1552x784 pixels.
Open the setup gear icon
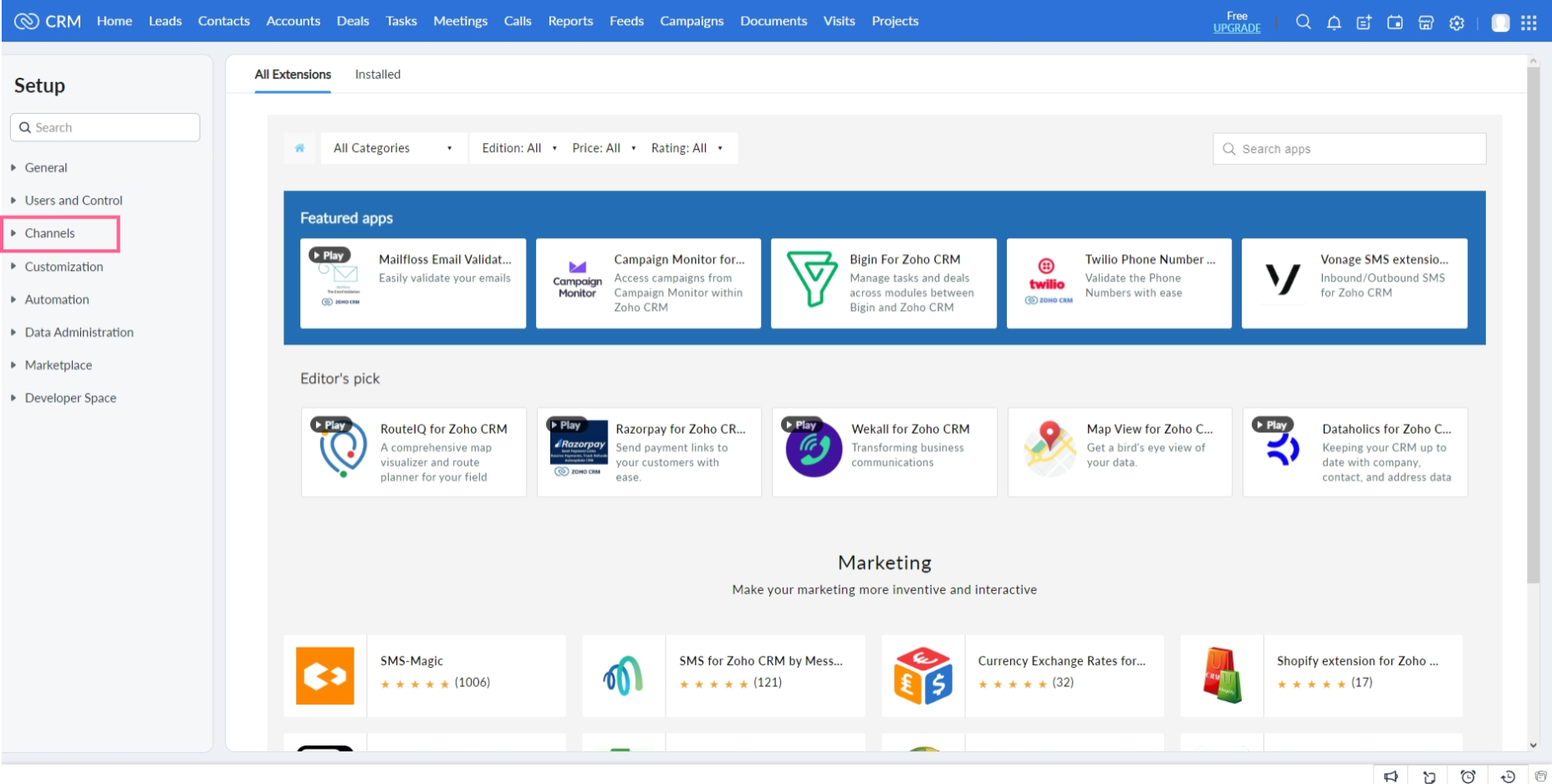coord(1457,23)
